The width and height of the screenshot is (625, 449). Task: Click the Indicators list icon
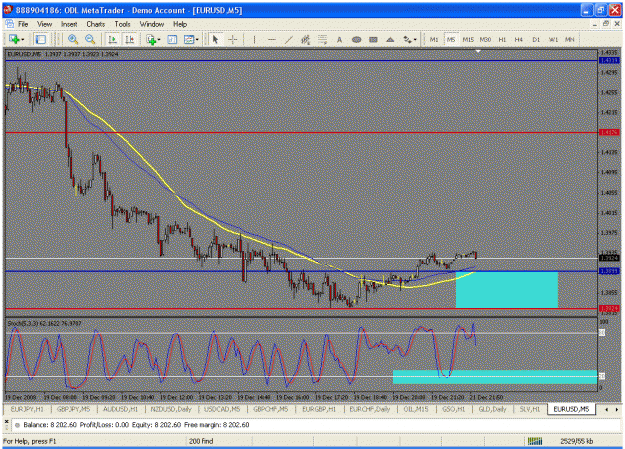[151, 39]
